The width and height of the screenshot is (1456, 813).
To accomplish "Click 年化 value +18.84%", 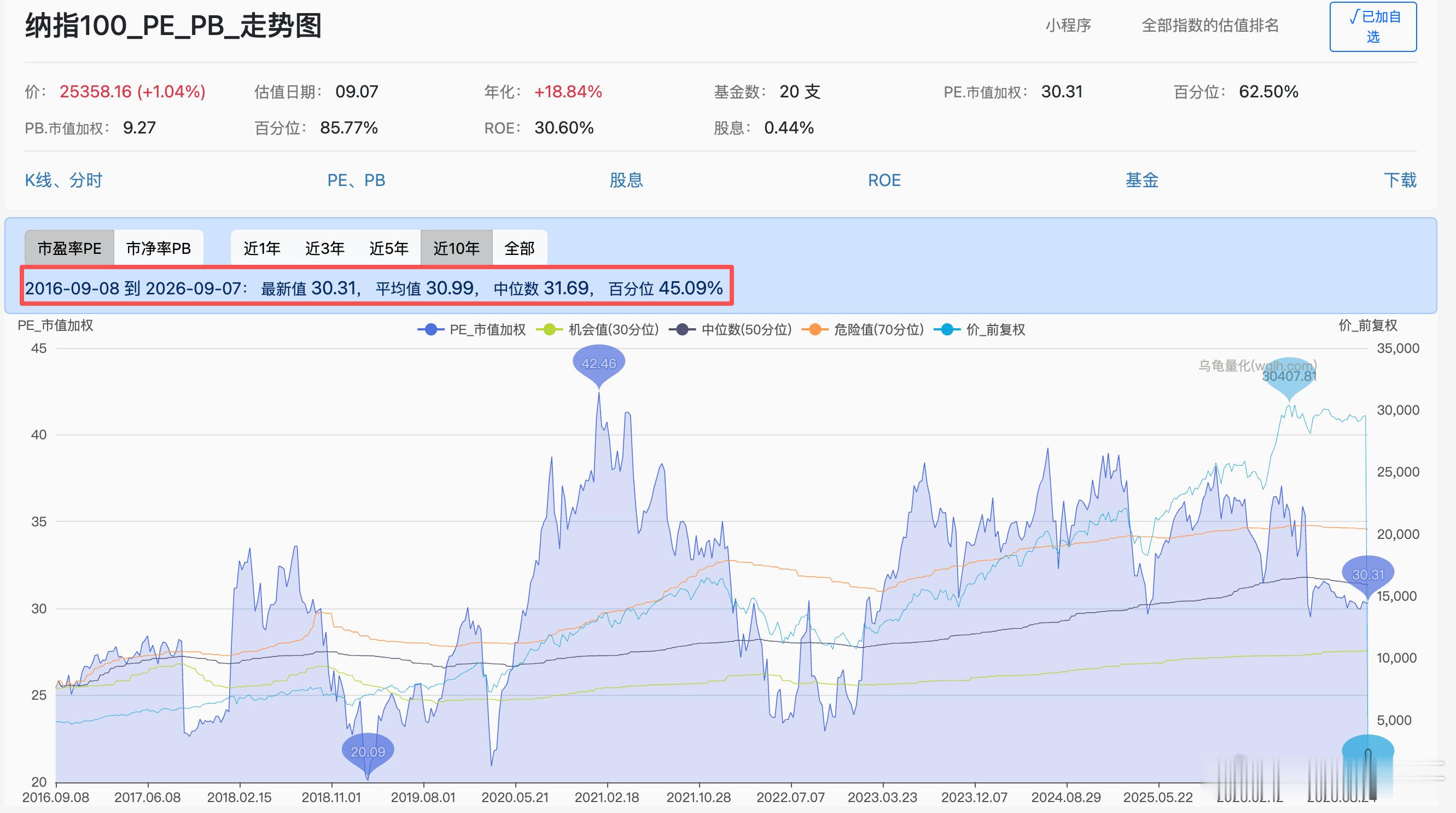I will (568, 91).
